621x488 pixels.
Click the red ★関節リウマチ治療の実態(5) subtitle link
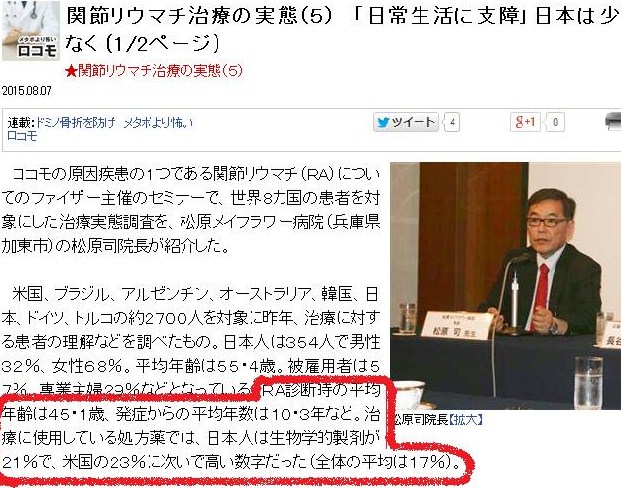(x=154, y=71)
